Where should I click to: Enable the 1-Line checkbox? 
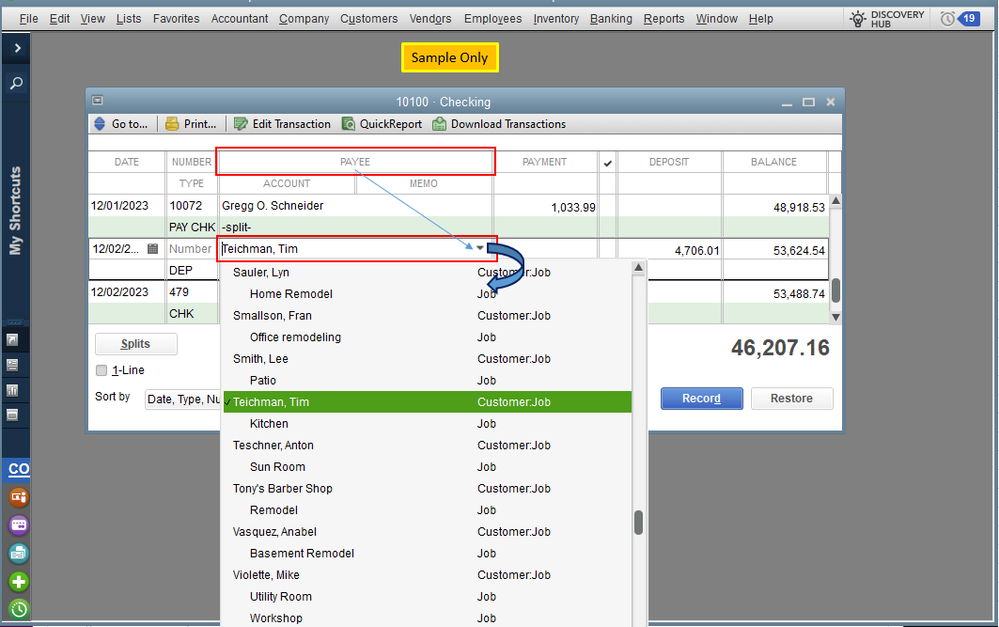tap(101, 370)
